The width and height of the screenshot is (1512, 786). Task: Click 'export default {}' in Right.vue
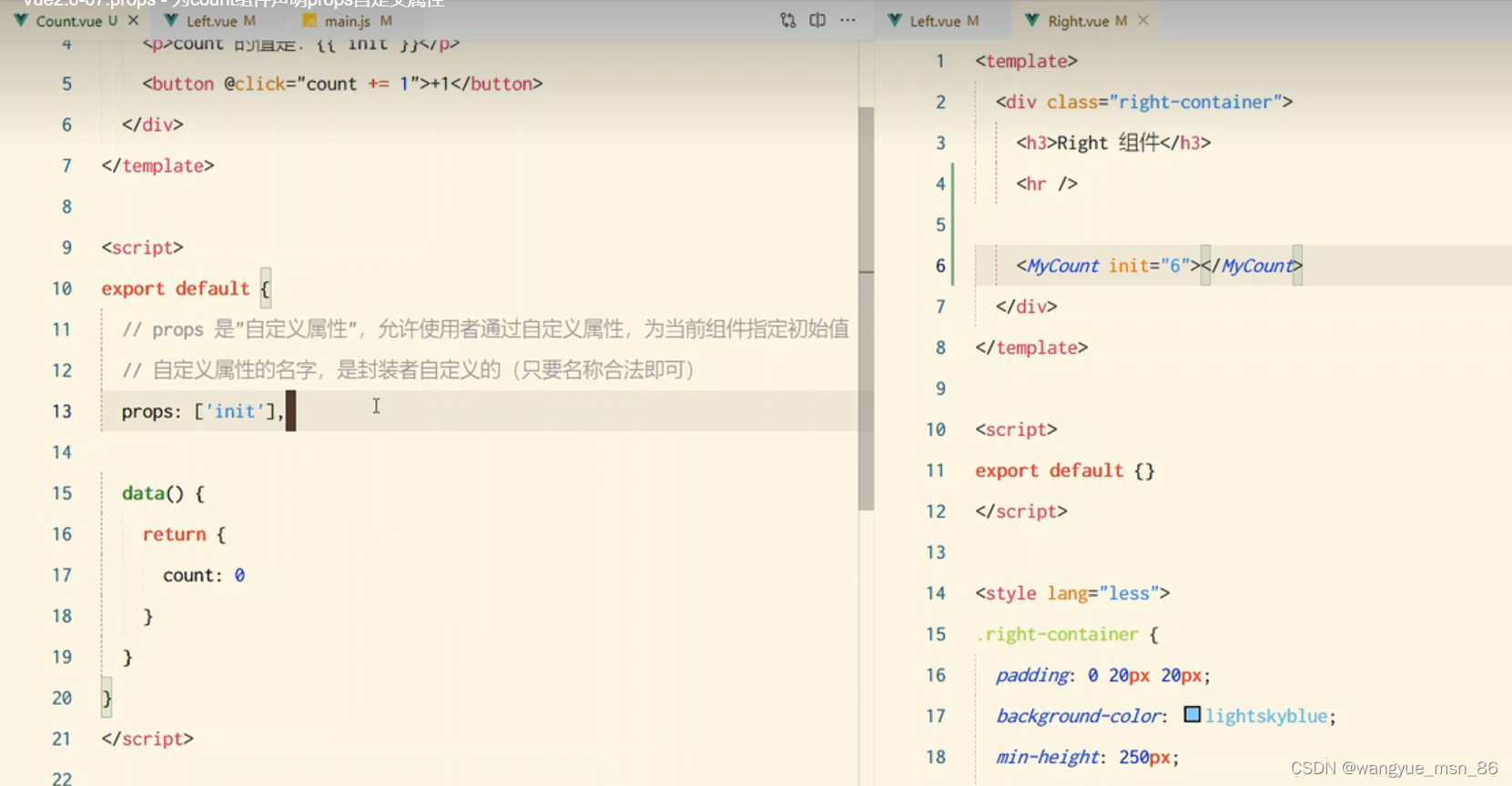[1065, 470]
